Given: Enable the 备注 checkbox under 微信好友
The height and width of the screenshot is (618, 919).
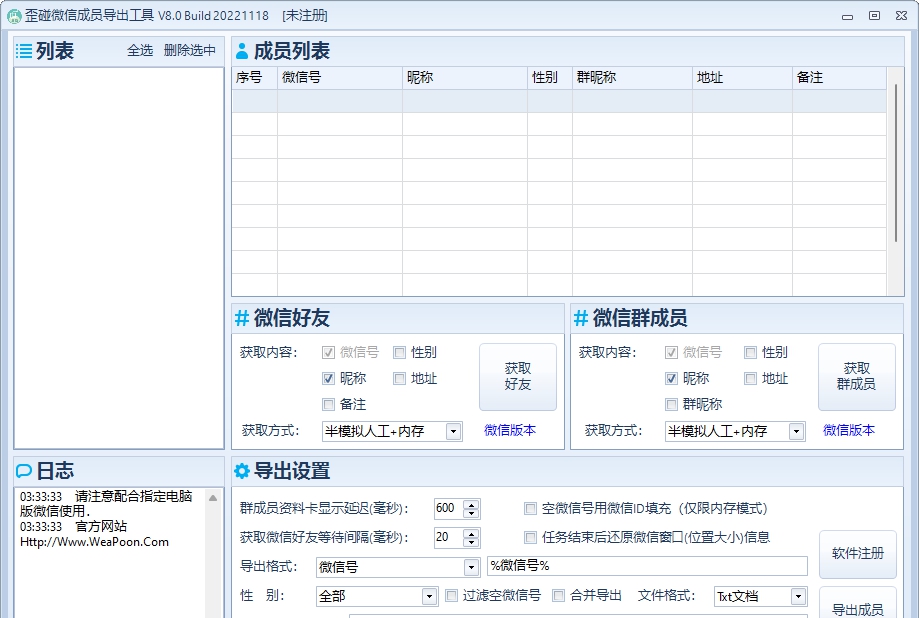Looking at the screenshot, I should point(327,404).
